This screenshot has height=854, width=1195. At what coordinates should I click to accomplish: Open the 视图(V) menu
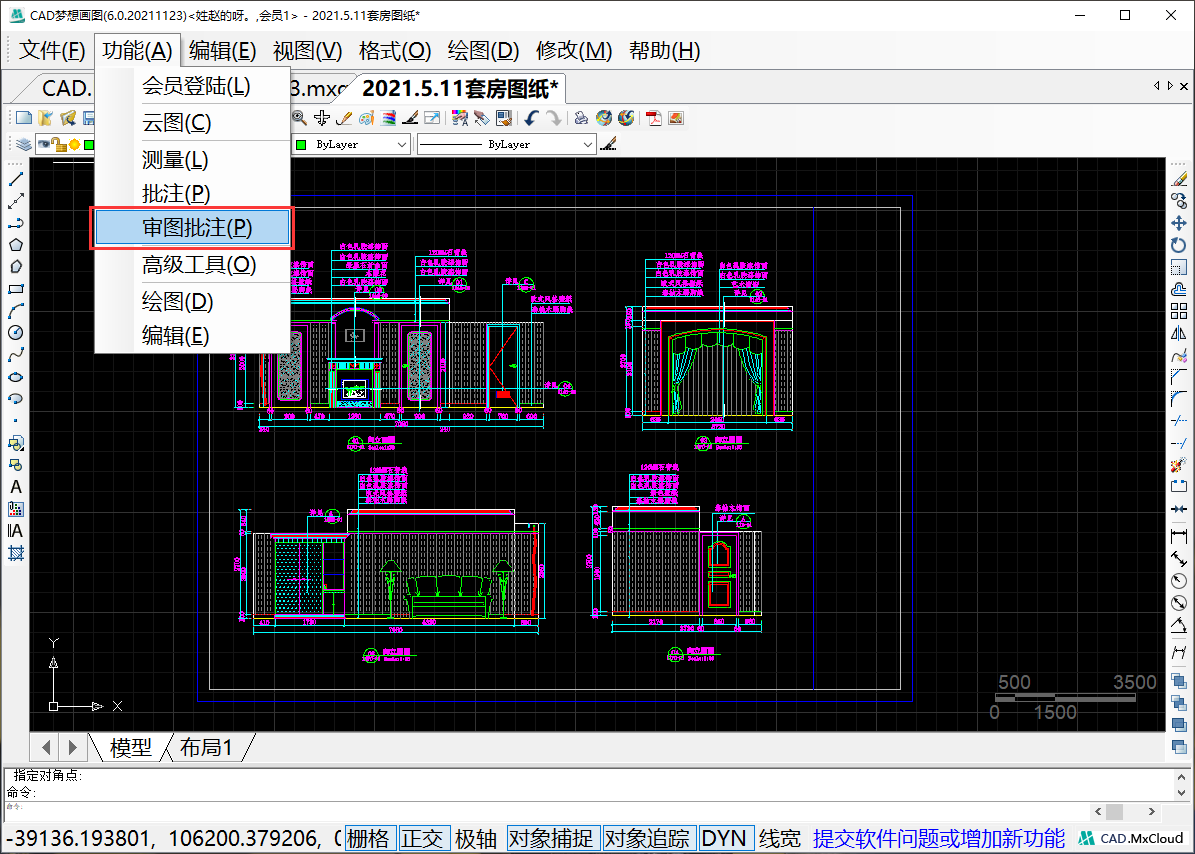click(x=308, y=50)
